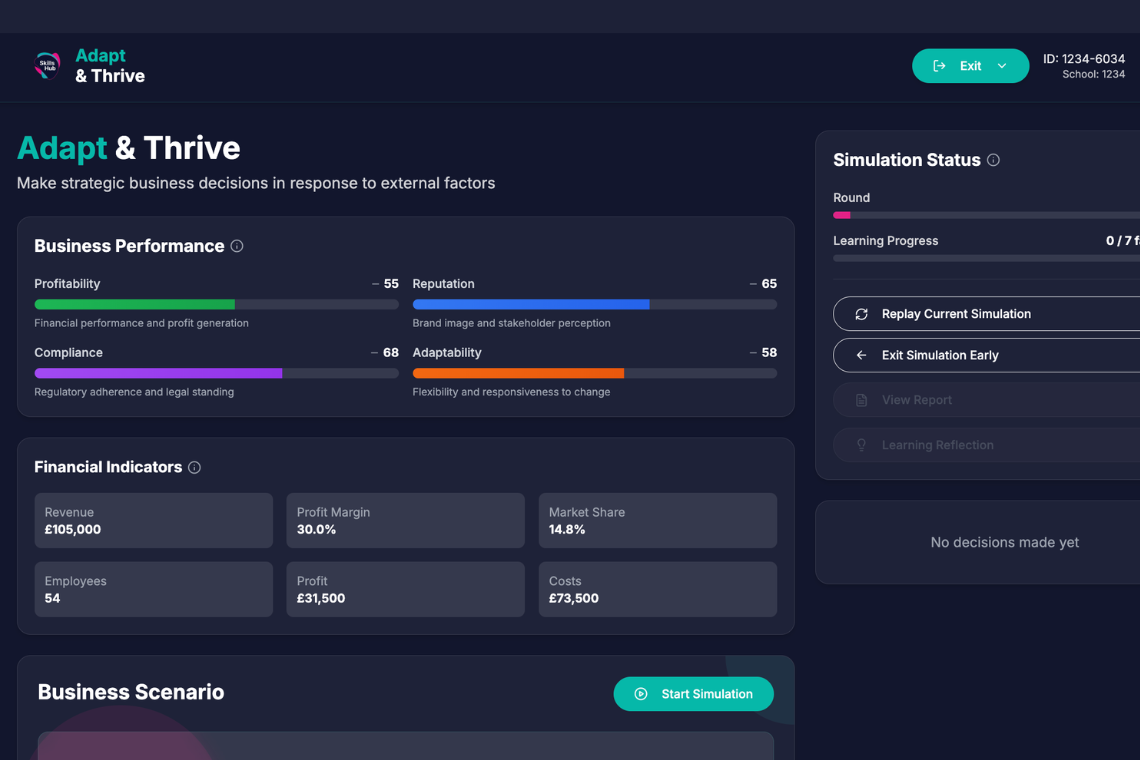Viewport: 1140px width, 760px height.
Task: Click the Simulation Status heading
Action: 907,160
